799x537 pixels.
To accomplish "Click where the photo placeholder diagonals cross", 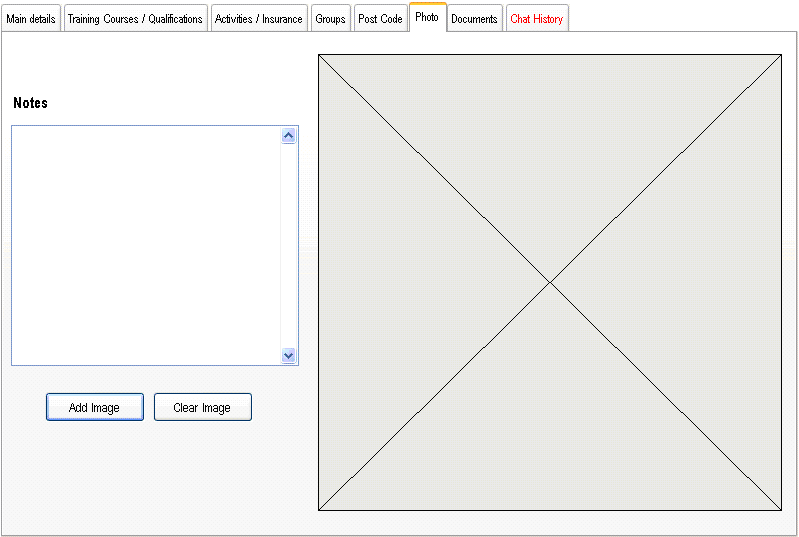I will click(x=550, y=283).
